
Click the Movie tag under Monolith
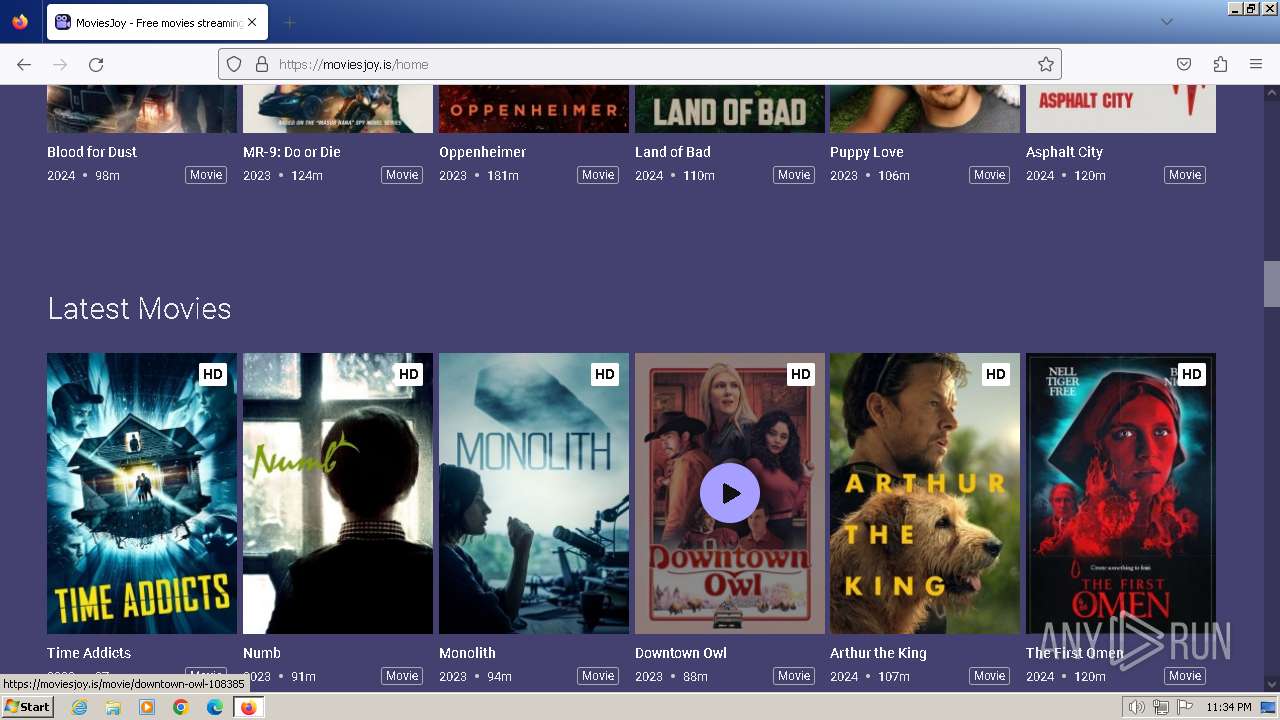click(x=598, y=676)
